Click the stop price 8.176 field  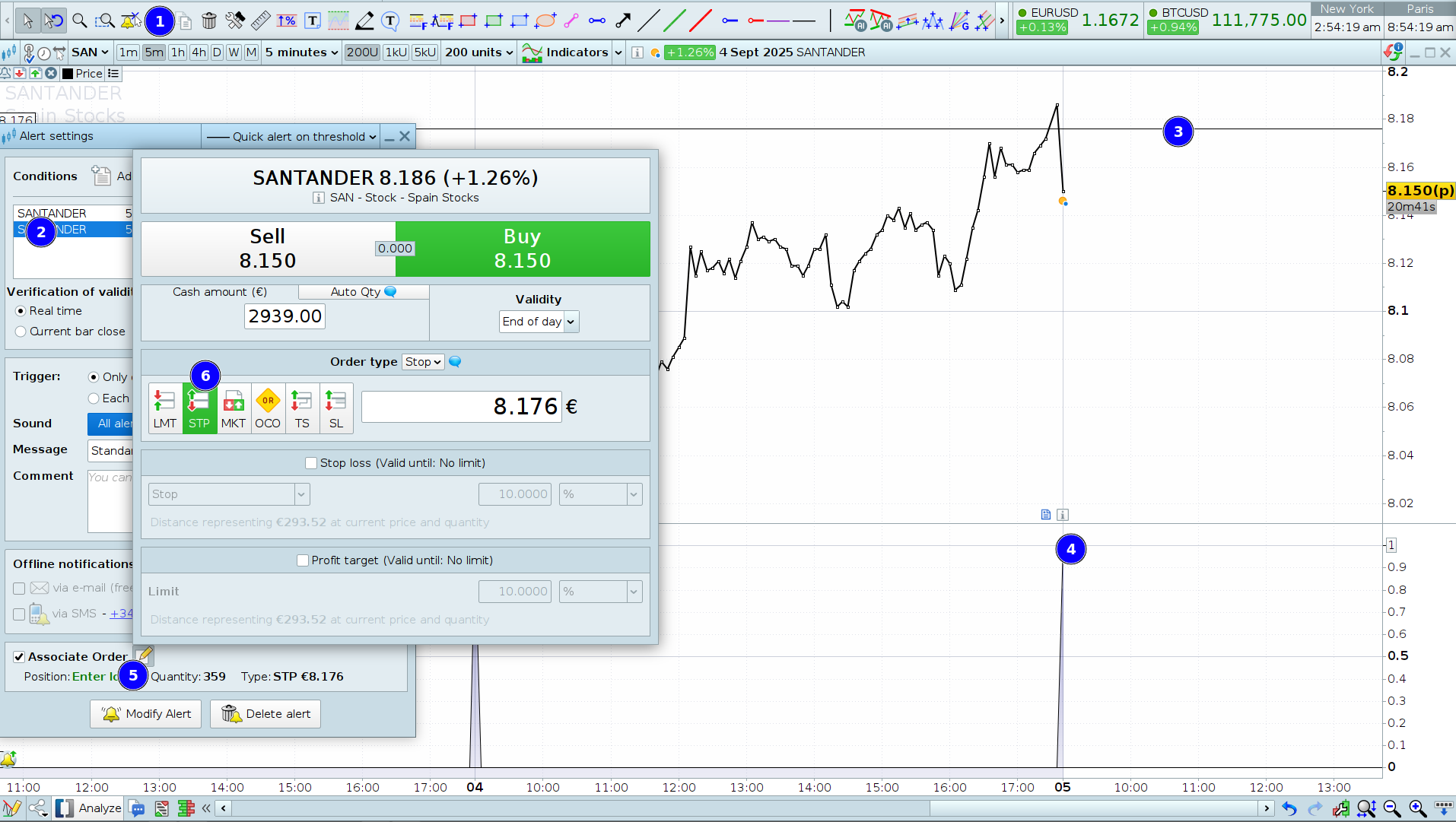tap(461, 407)
